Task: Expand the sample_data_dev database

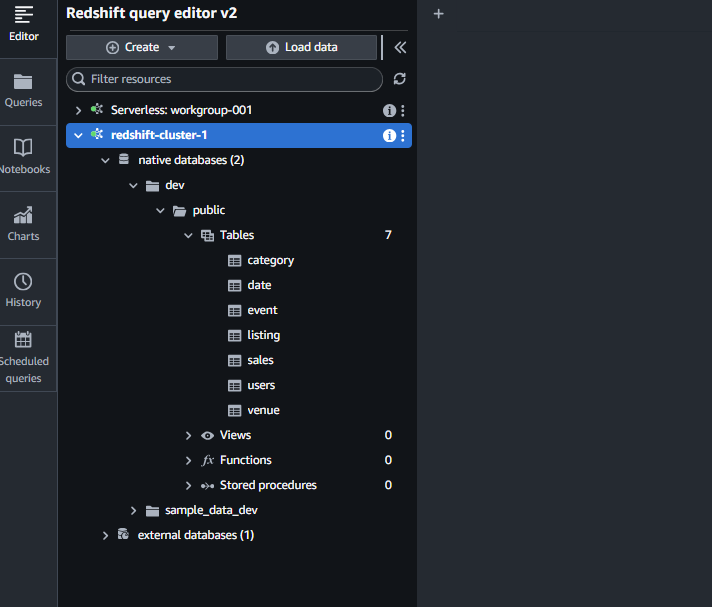Action: [x=133, y=510]
